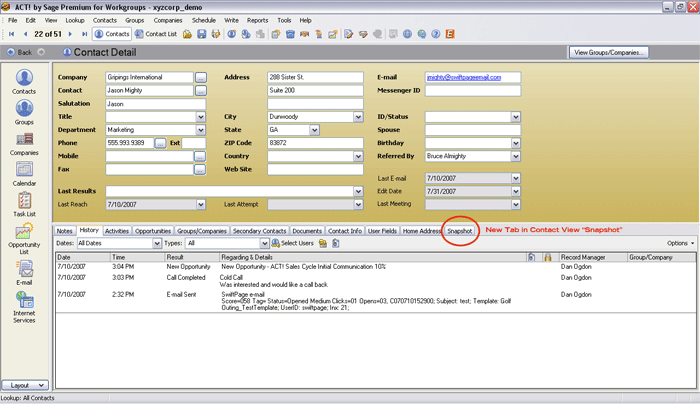Expand the City dropdown
This screenshot has width=700, height=404.
[358, 117]
